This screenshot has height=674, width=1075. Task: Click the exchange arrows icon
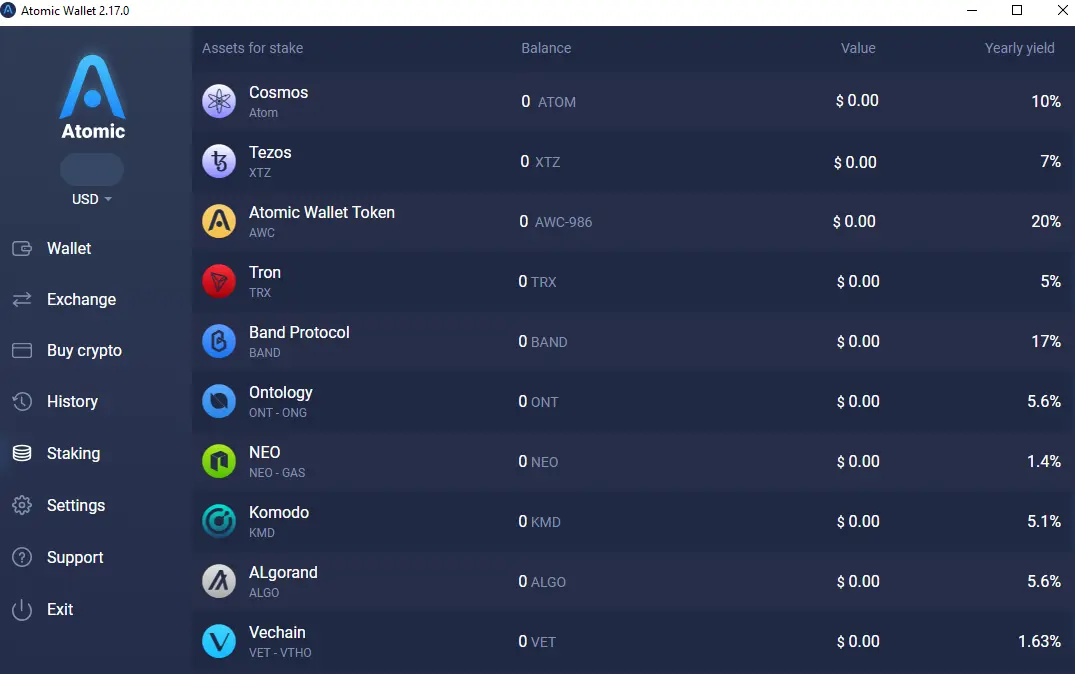22,299
